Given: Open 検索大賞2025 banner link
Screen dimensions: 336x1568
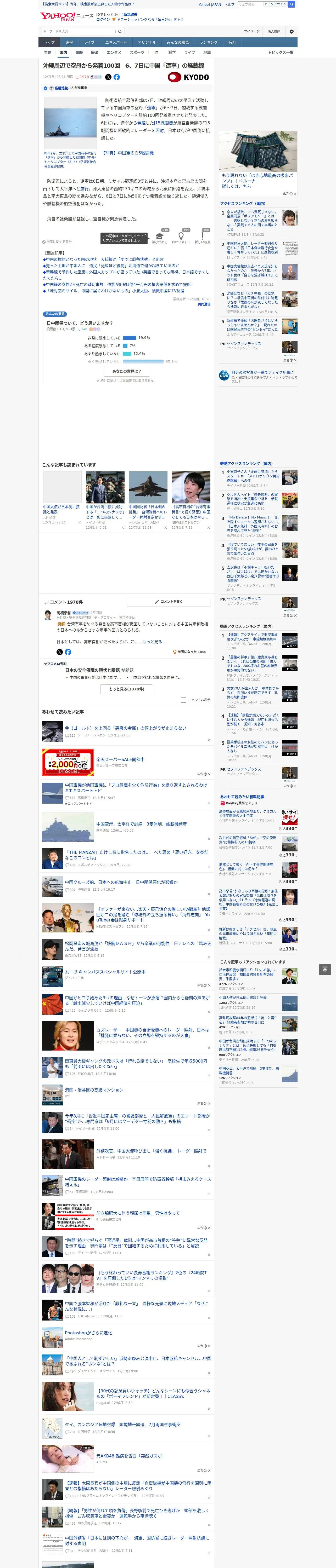Looking at the screenshot, I should point(88,4).
